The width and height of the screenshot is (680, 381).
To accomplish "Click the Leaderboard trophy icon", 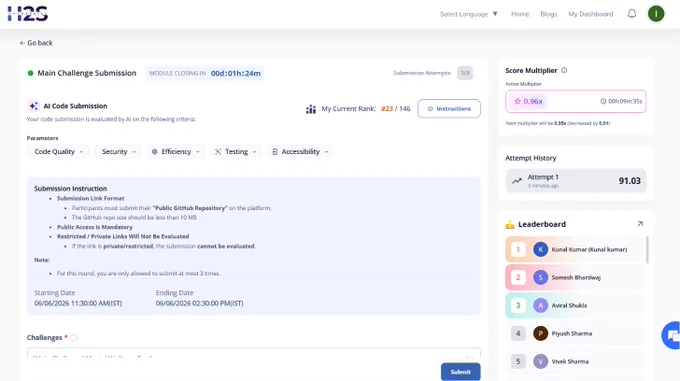I will point(510,224).
